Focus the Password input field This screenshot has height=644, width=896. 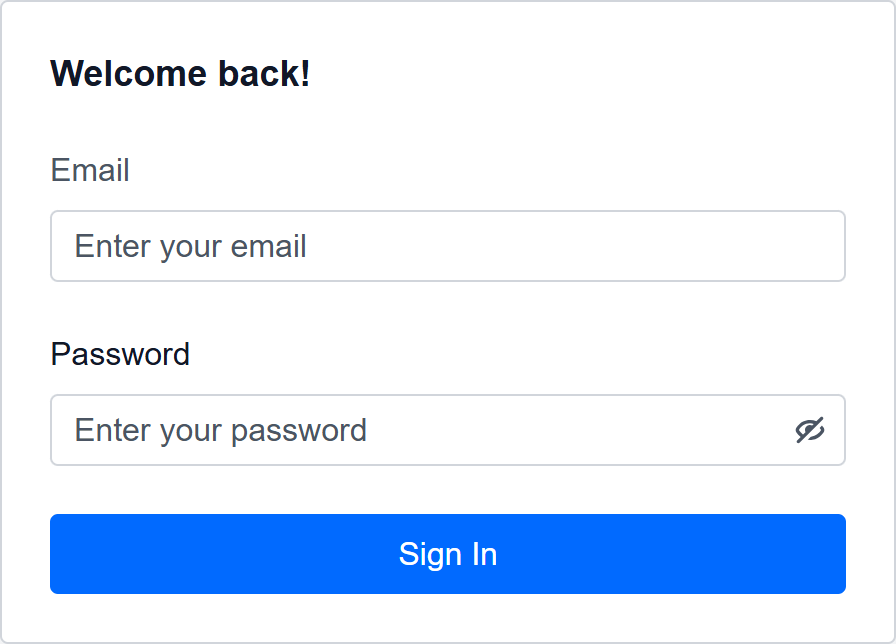420,430
